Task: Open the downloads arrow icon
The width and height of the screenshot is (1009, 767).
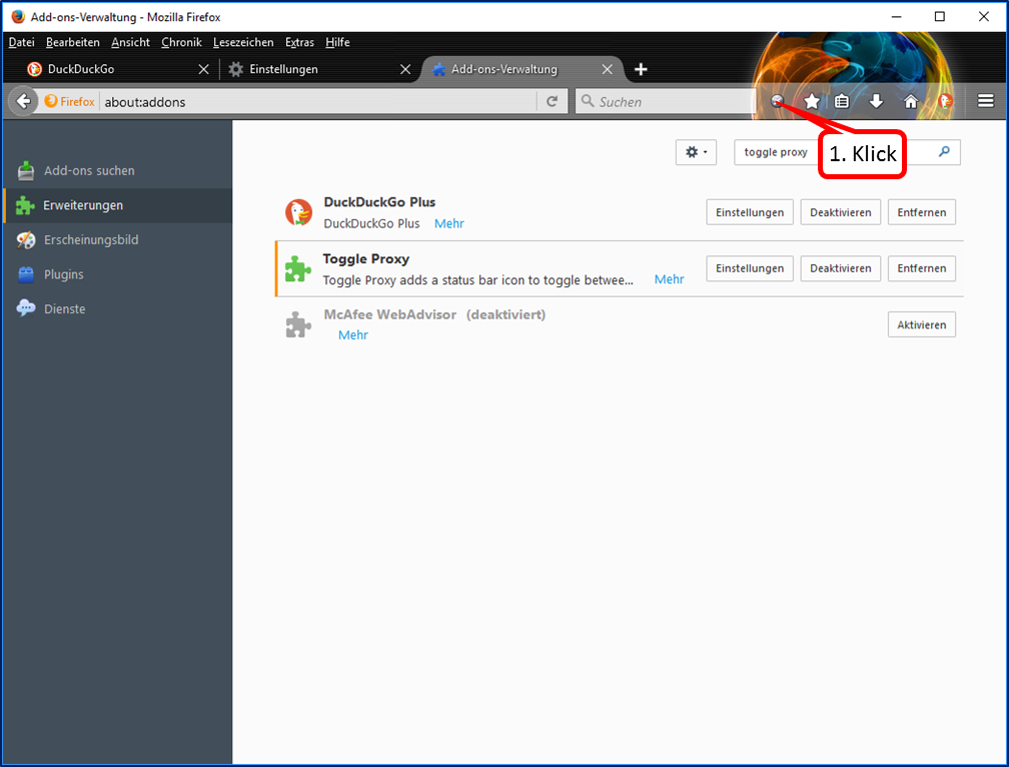Action: coord(876,101)
